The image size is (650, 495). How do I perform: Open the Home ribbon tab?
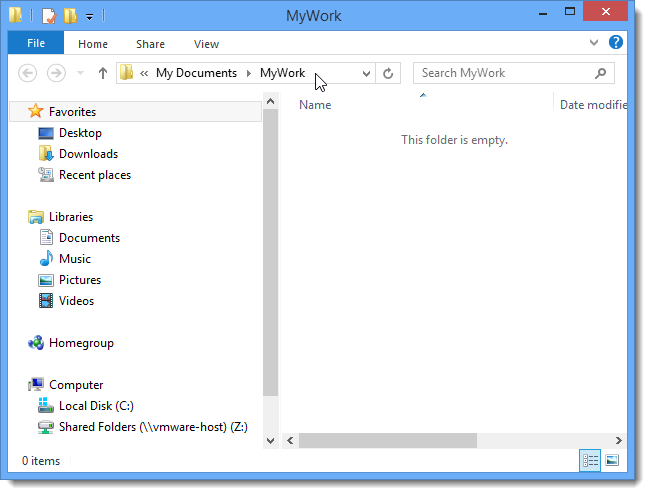(93, 44)
